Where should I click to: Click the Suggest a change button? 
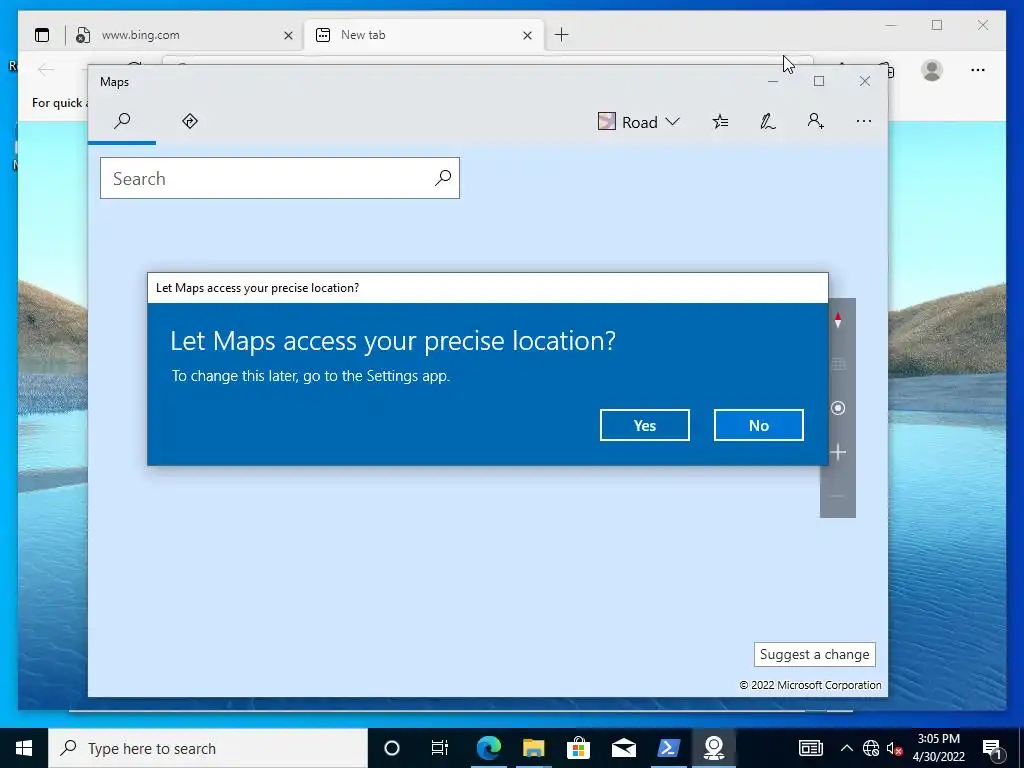pos(814,654)
